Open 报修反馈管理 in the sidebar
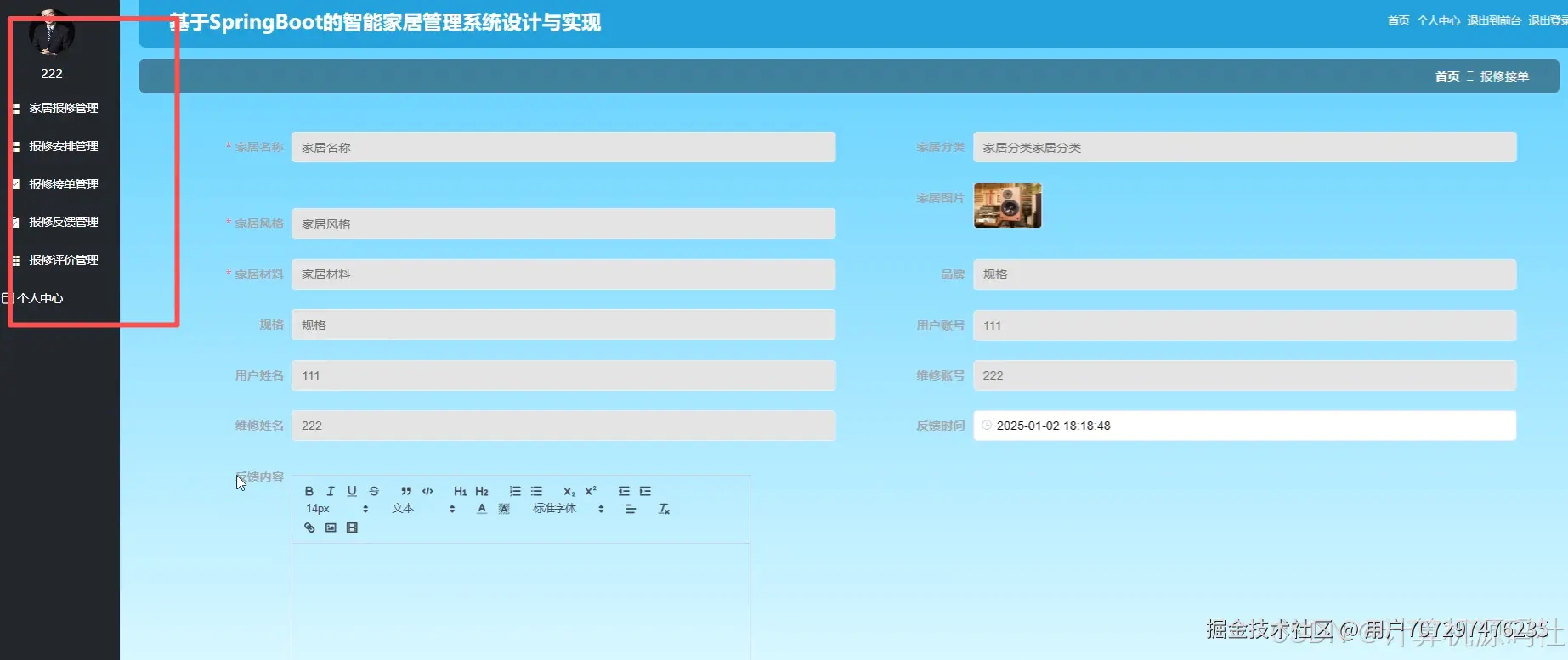Viewport: 1568px width, 660px height. (64, 222)
